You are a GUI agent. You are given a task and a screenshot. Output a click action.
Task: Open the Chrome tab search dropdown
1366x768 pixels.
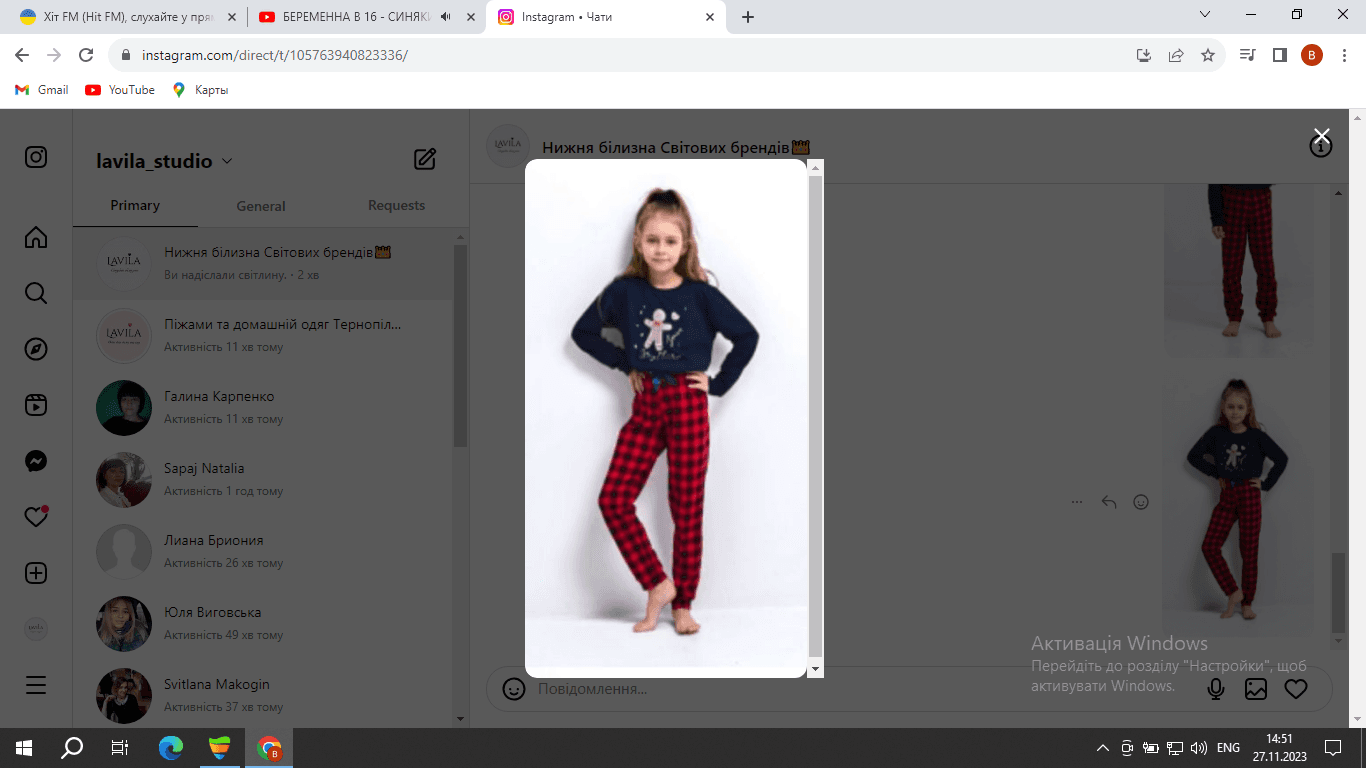click(1204, 15)
